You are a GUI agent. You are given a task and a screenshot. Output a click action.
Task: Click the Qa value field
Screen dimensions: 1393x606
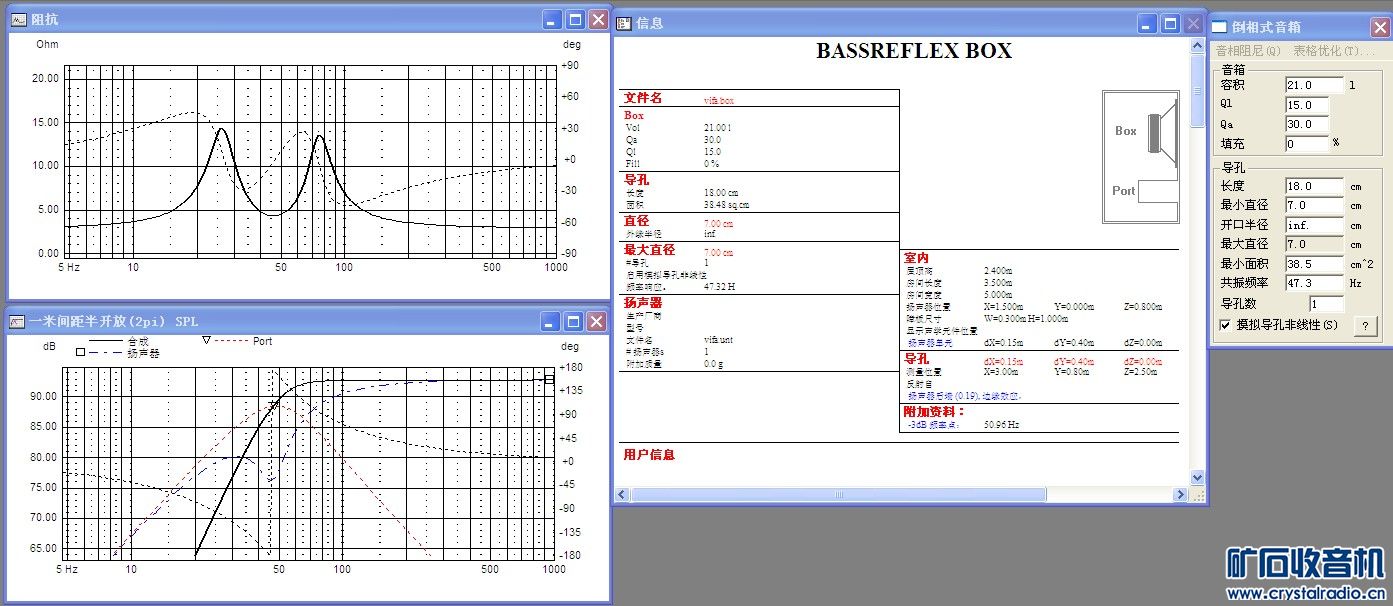1306,125
